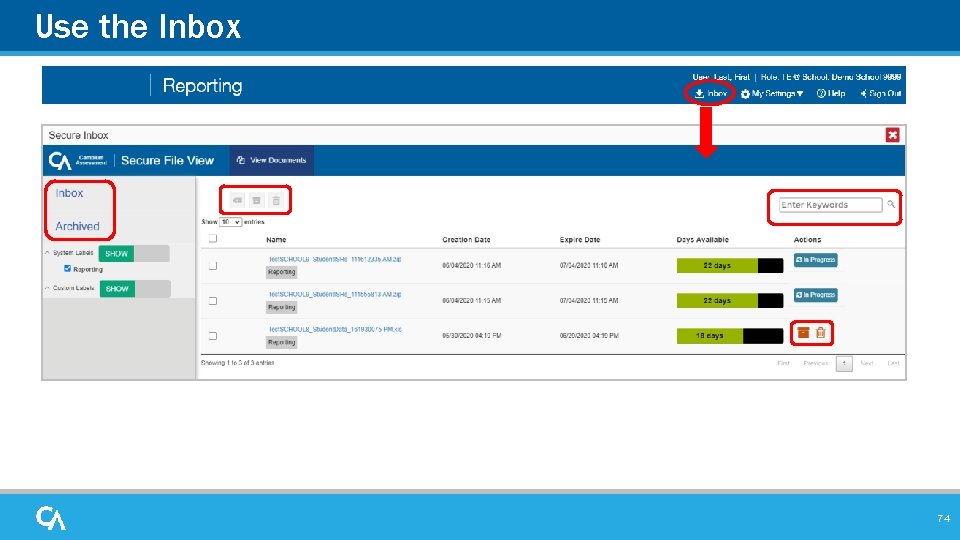The height and width of the screenshot is (540, 960).
Task: Uncheck the Reporting system label checkbox
Action: tap(67, 268)
